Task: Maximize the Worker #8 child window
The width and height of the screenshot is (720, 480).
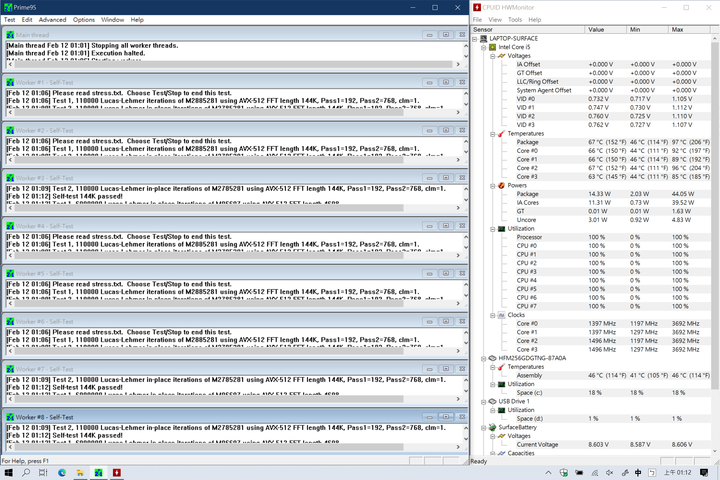Action: (x=446, y=417)
